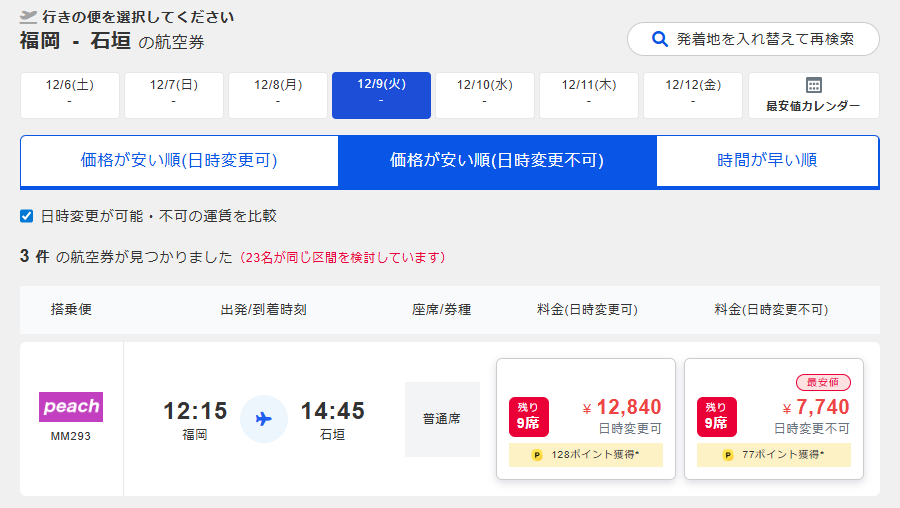
Task: Click the peach airline logo
Action: tap(71, 406)
